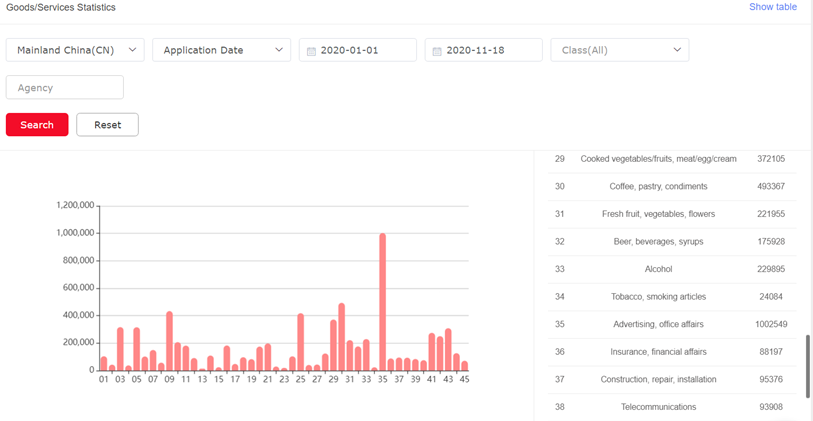
Task: Click the count value 493367
Action: [x=771, y=186]
